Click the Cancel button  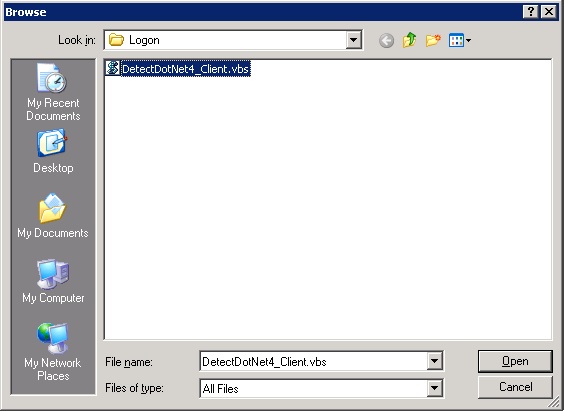point(515,387)
